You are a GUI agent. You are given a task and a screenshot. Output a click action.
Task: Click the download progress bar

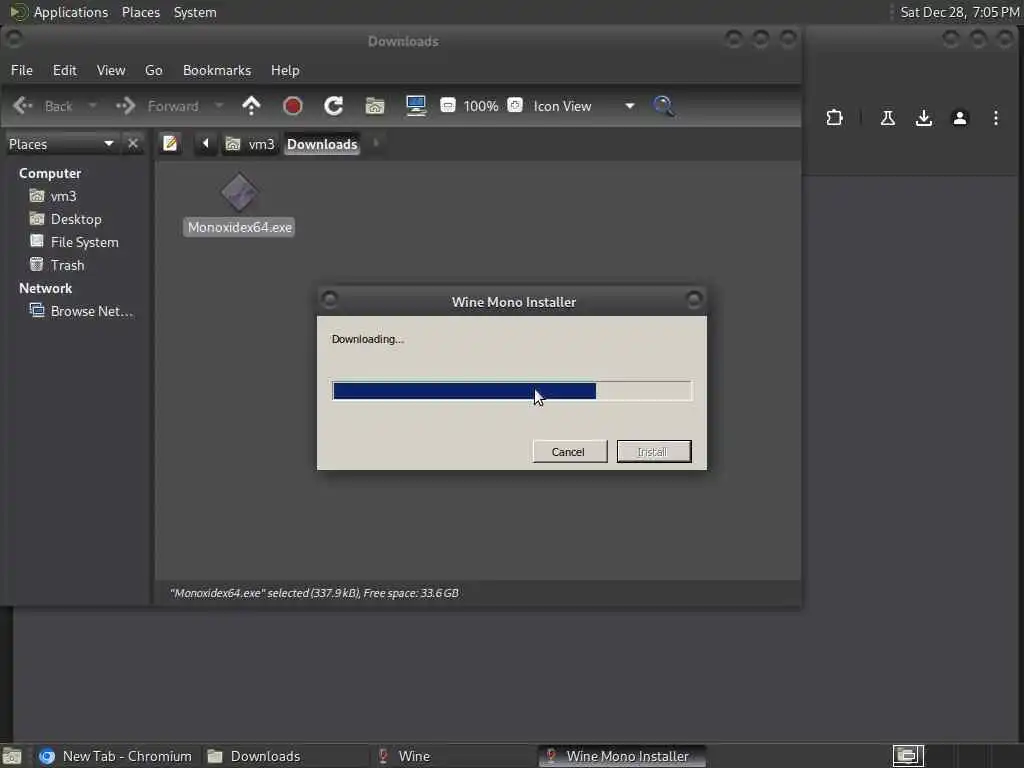click(512, 391)
